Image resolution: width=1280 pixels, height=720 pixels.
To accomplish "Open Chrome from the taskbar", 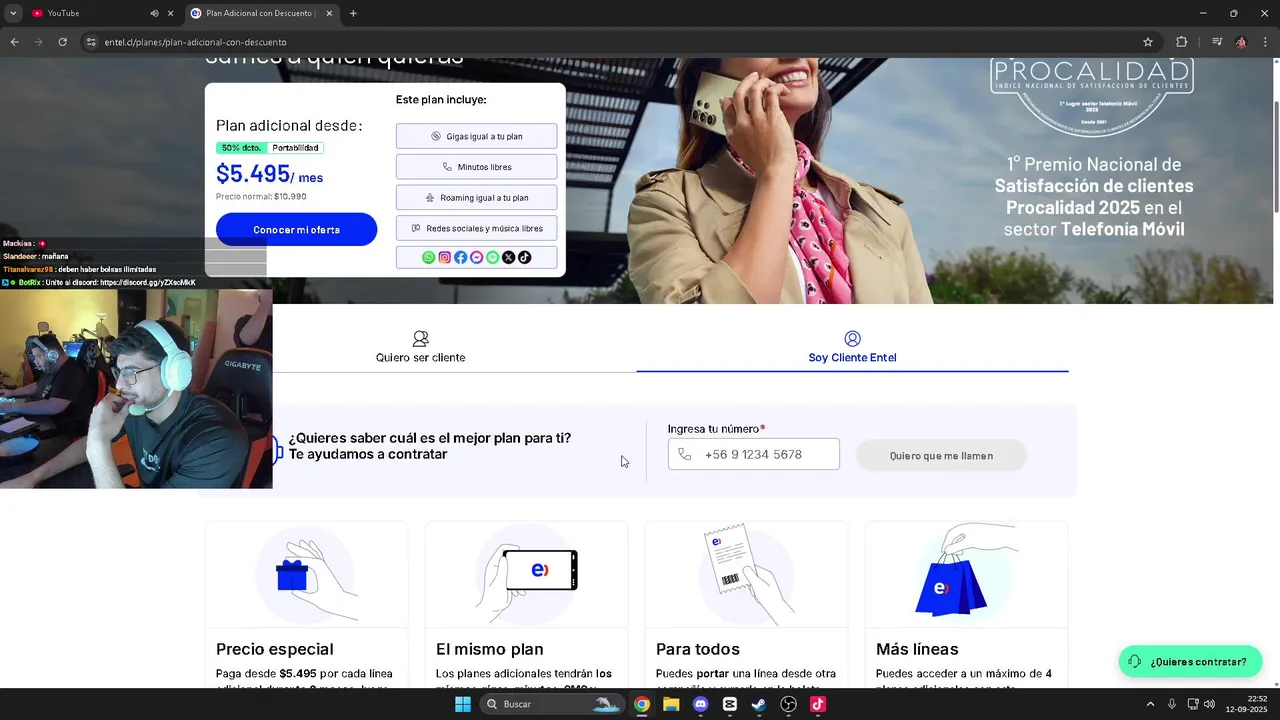I will (642, 704).
